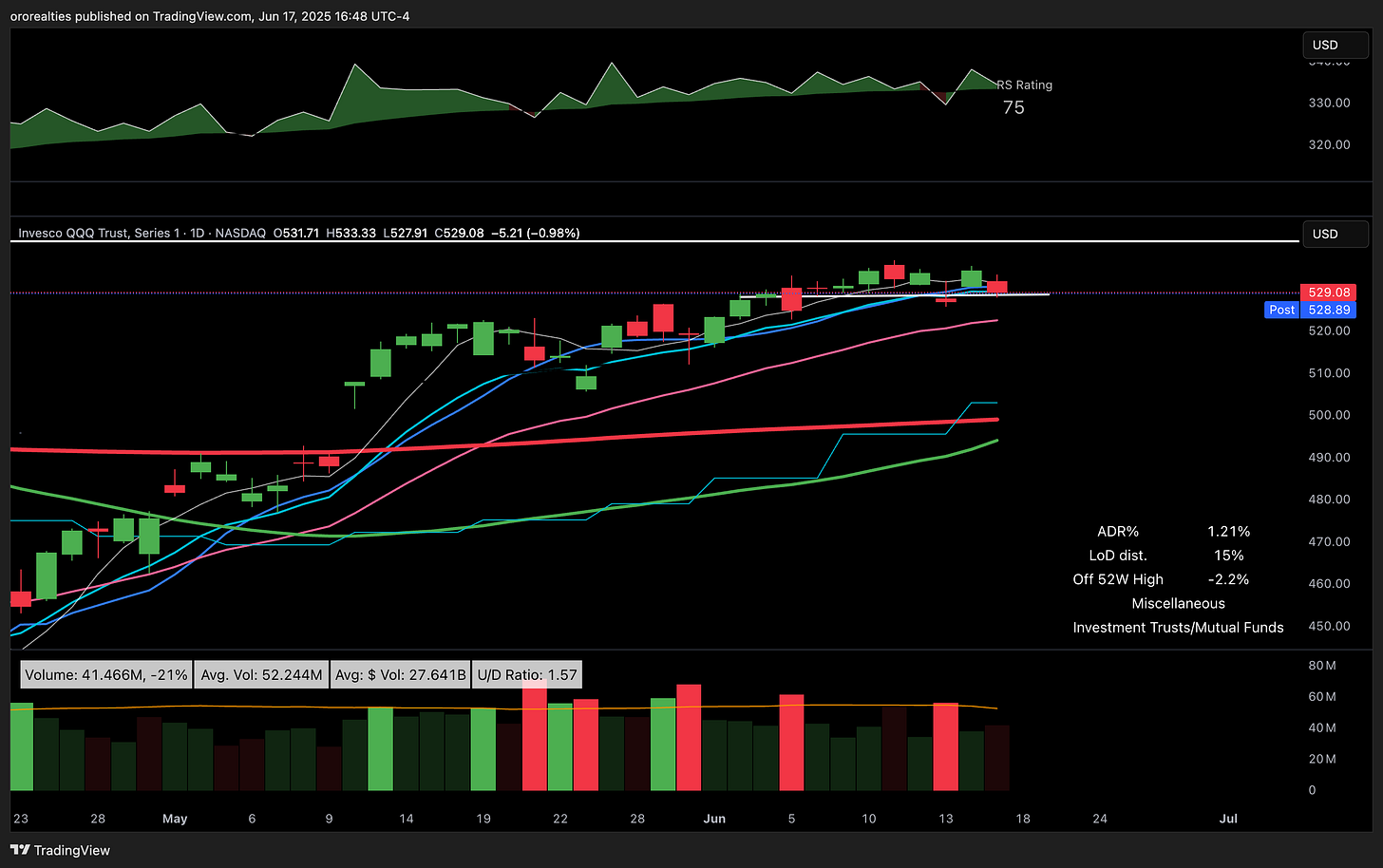Click the Off 52W High -2.2% row
Screen dimensions: 1383x868
pyautogui.click(x=1161, y=579)
